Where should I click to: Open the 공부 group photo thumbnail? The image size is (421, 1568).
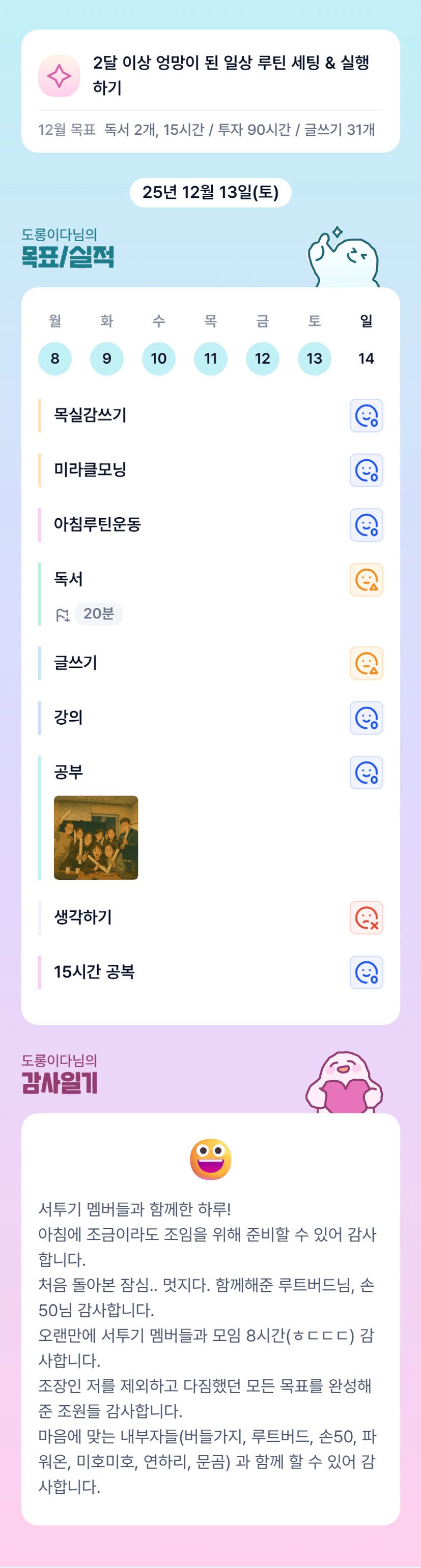(96, 838)
